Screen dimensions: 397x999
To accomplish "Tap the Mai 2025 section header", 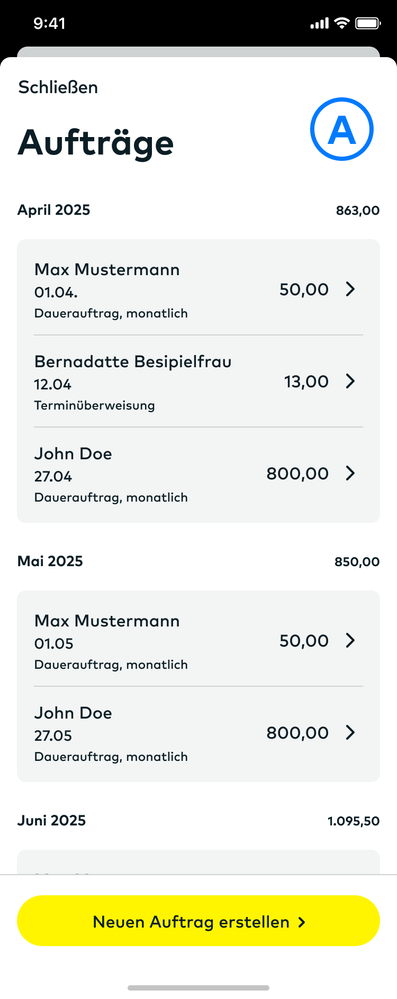I will 50,561.
